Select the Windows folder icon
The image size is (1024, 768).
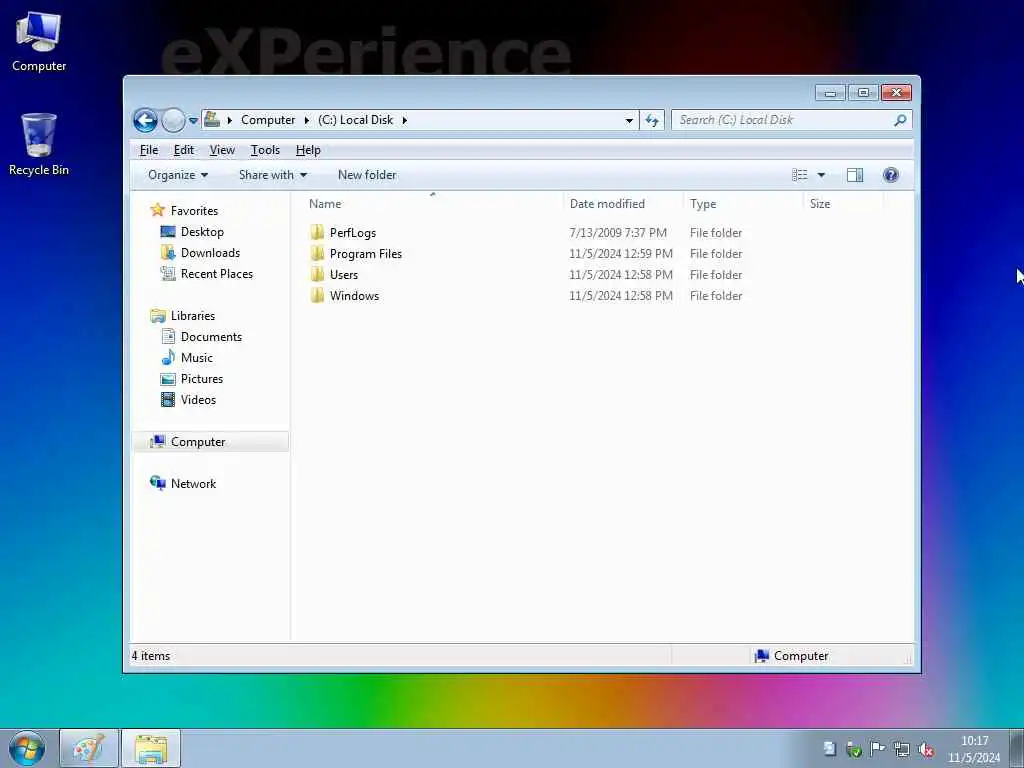point(317,295)
